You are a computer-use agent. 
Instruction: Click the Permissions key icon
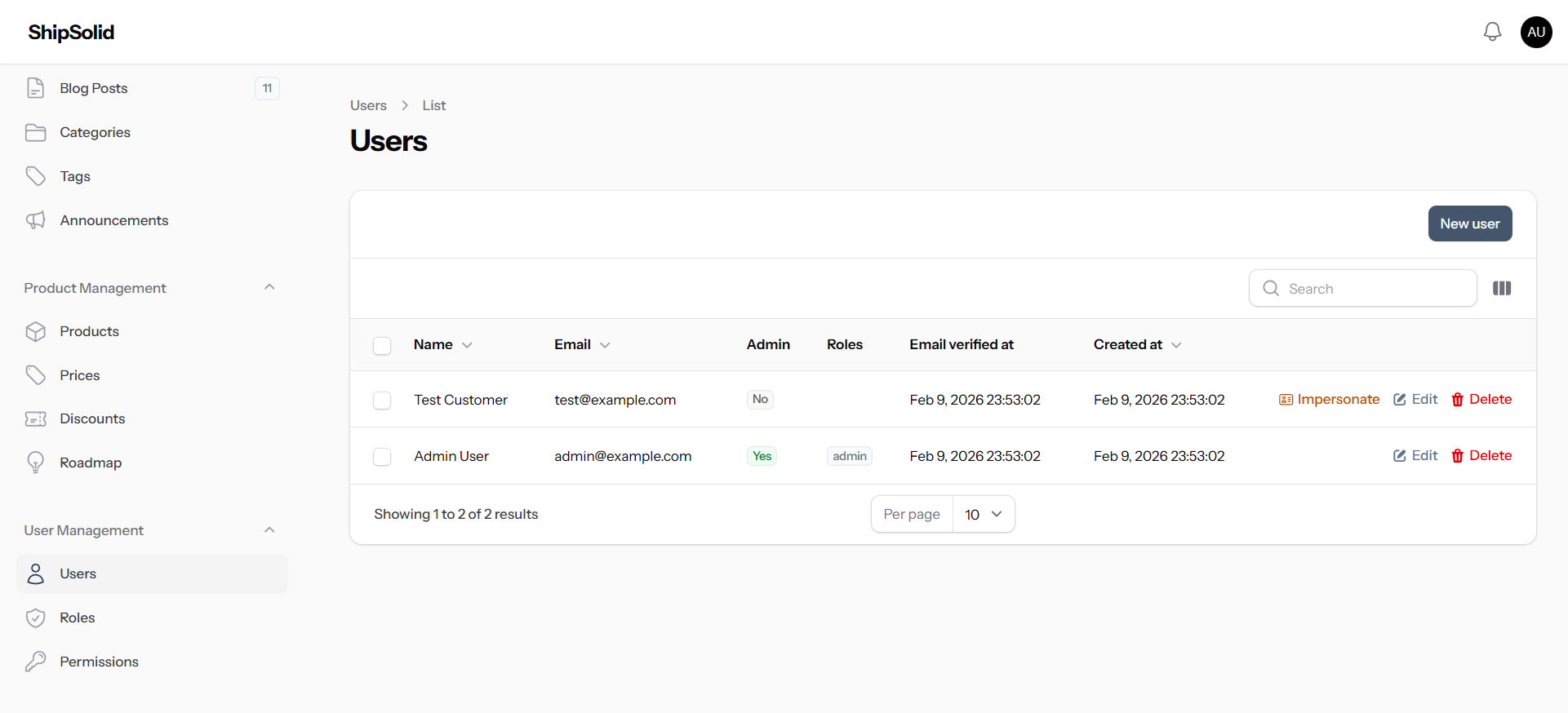tap(35, 662)
